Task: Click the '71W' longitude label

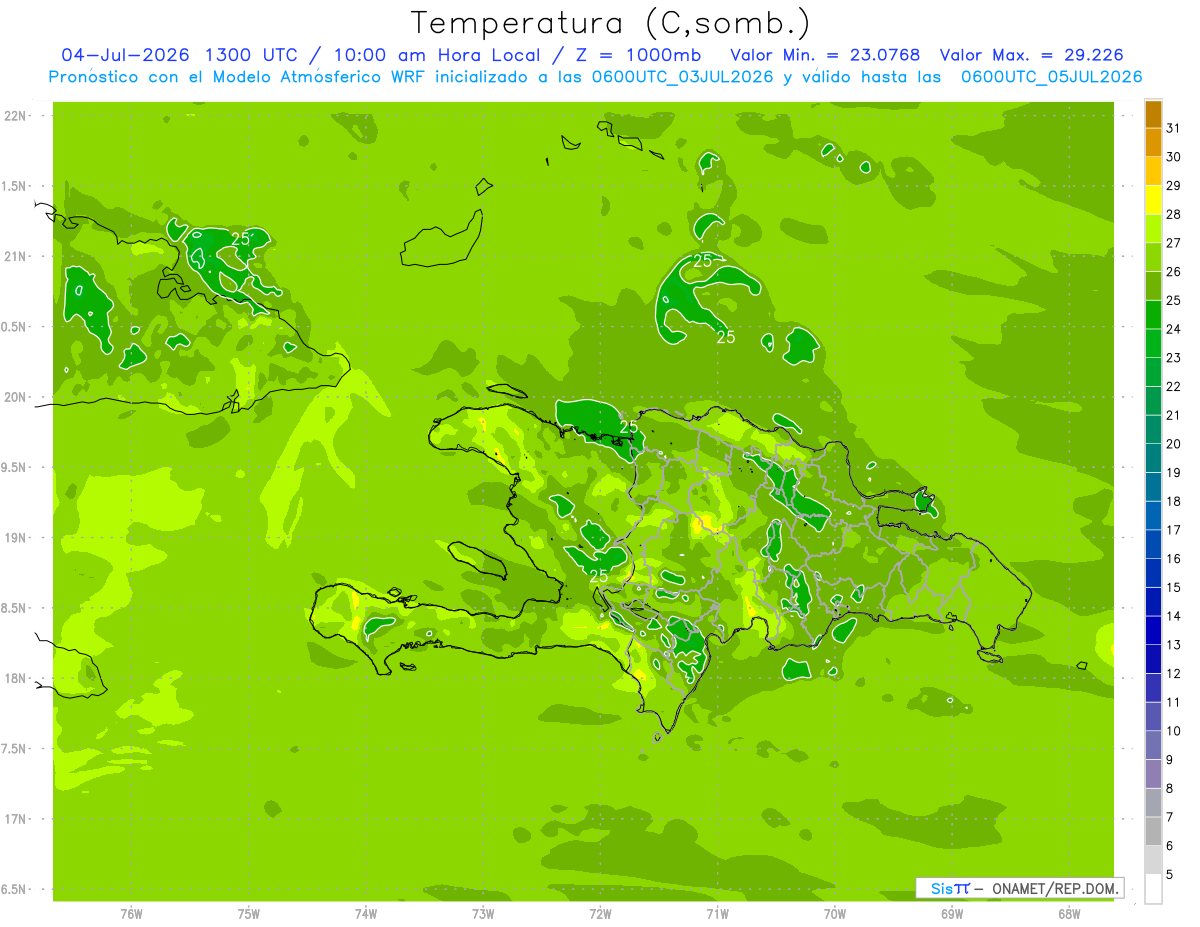Action: coord(717,914)
